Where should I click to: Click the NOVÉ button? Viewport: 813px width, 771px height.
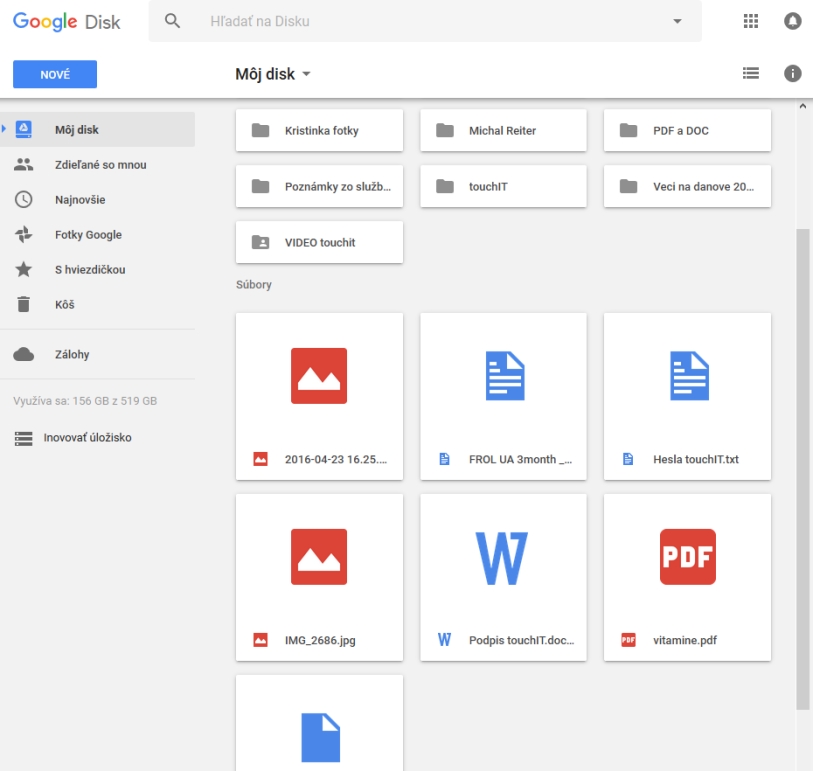[55, 75]
